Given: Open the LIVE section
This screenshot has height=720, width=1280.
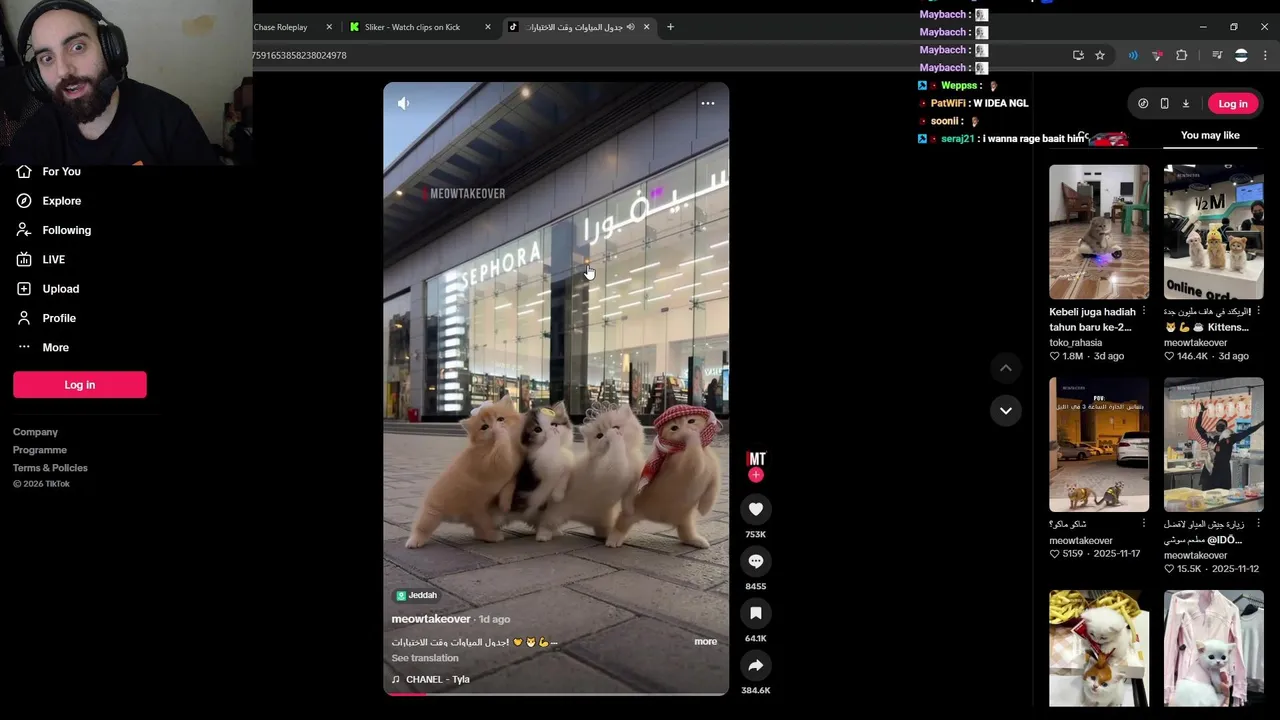Looking at the screenshot, I should (x=41, y=259).
